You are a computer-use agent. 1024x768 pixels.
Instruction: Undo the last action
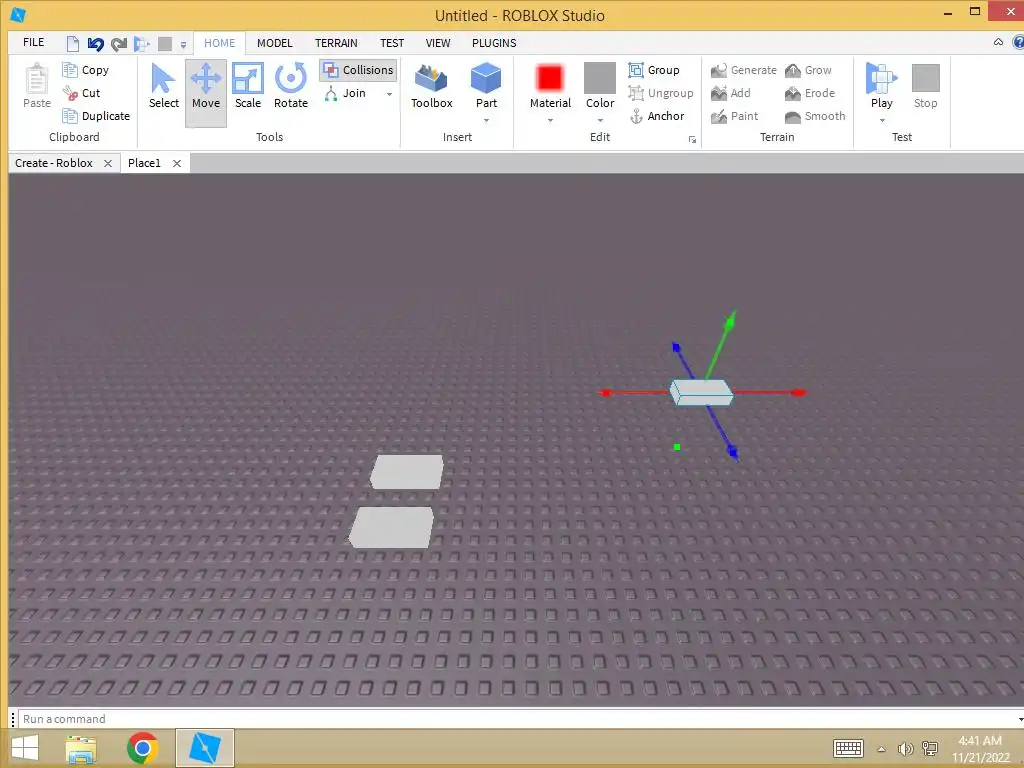pyautogui.click(x=95, y=44)
